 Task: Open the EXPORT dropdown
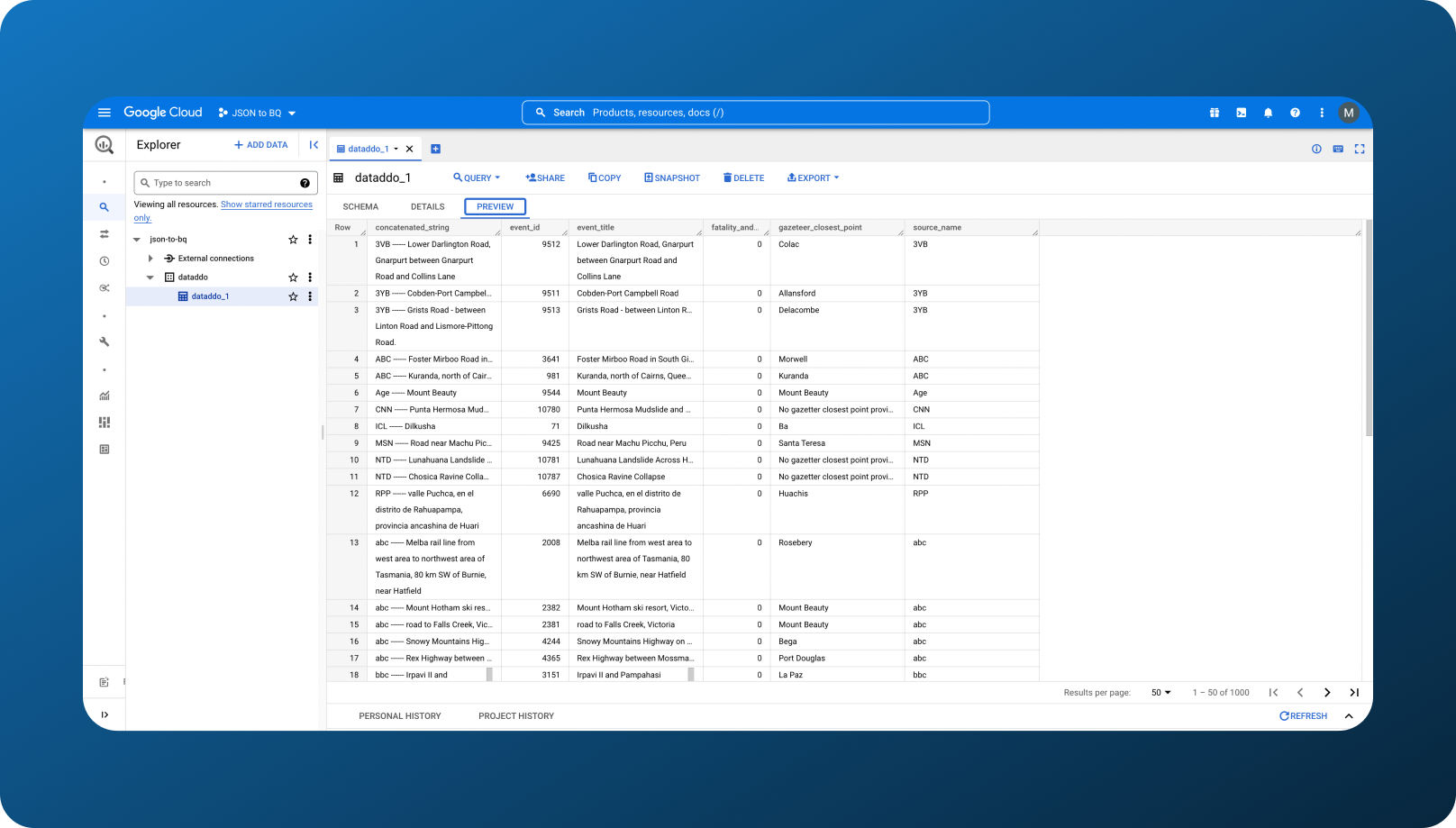(812, 177)
